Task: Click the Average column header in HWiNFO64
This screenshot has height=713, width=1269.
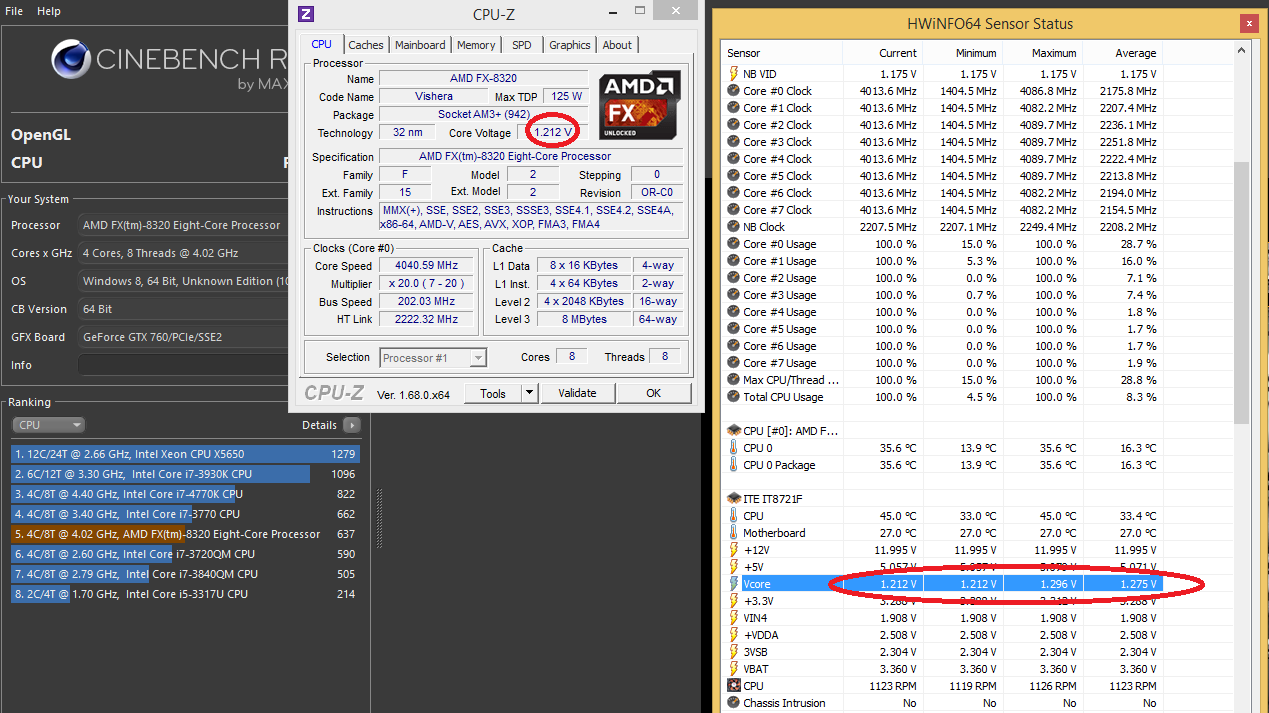Action: click(1122, 53)
